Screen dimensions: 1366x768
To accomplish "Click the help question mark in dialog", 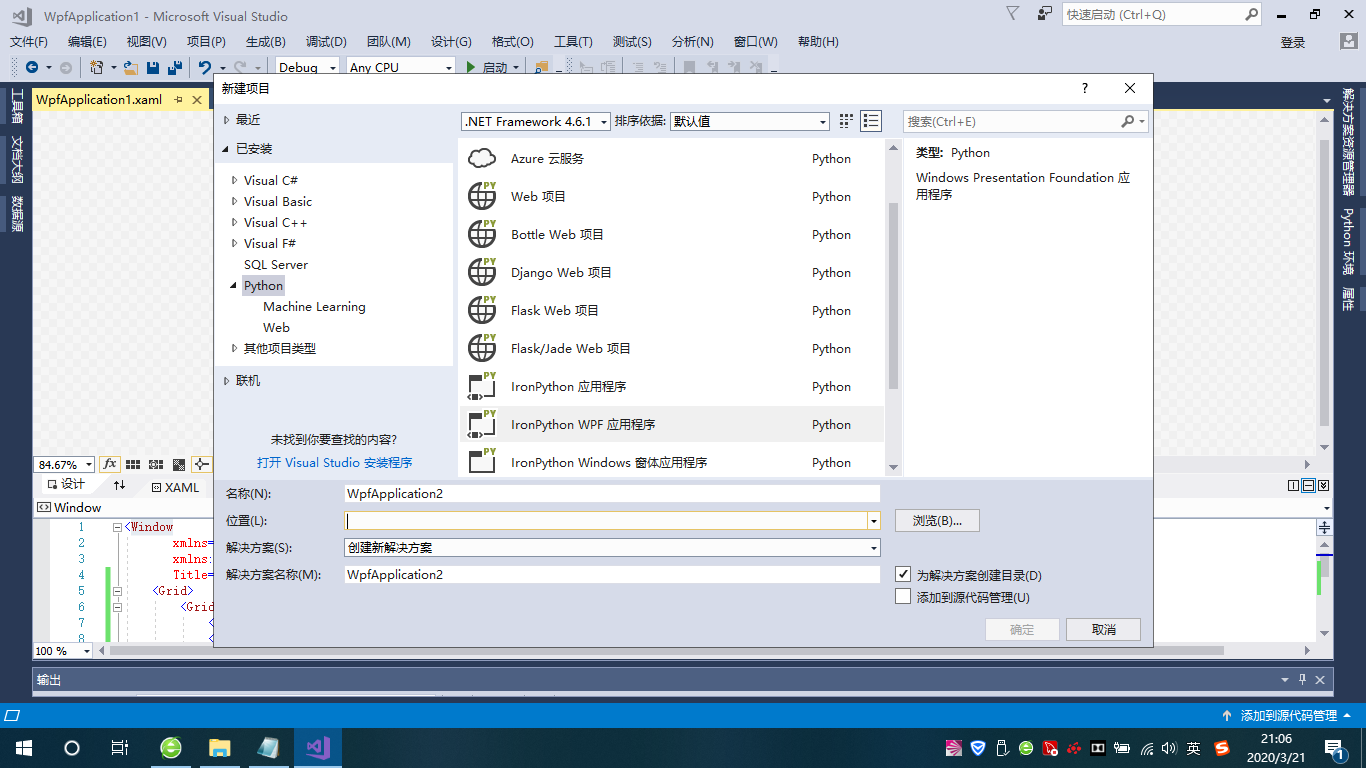I will tap(1085, 88).
